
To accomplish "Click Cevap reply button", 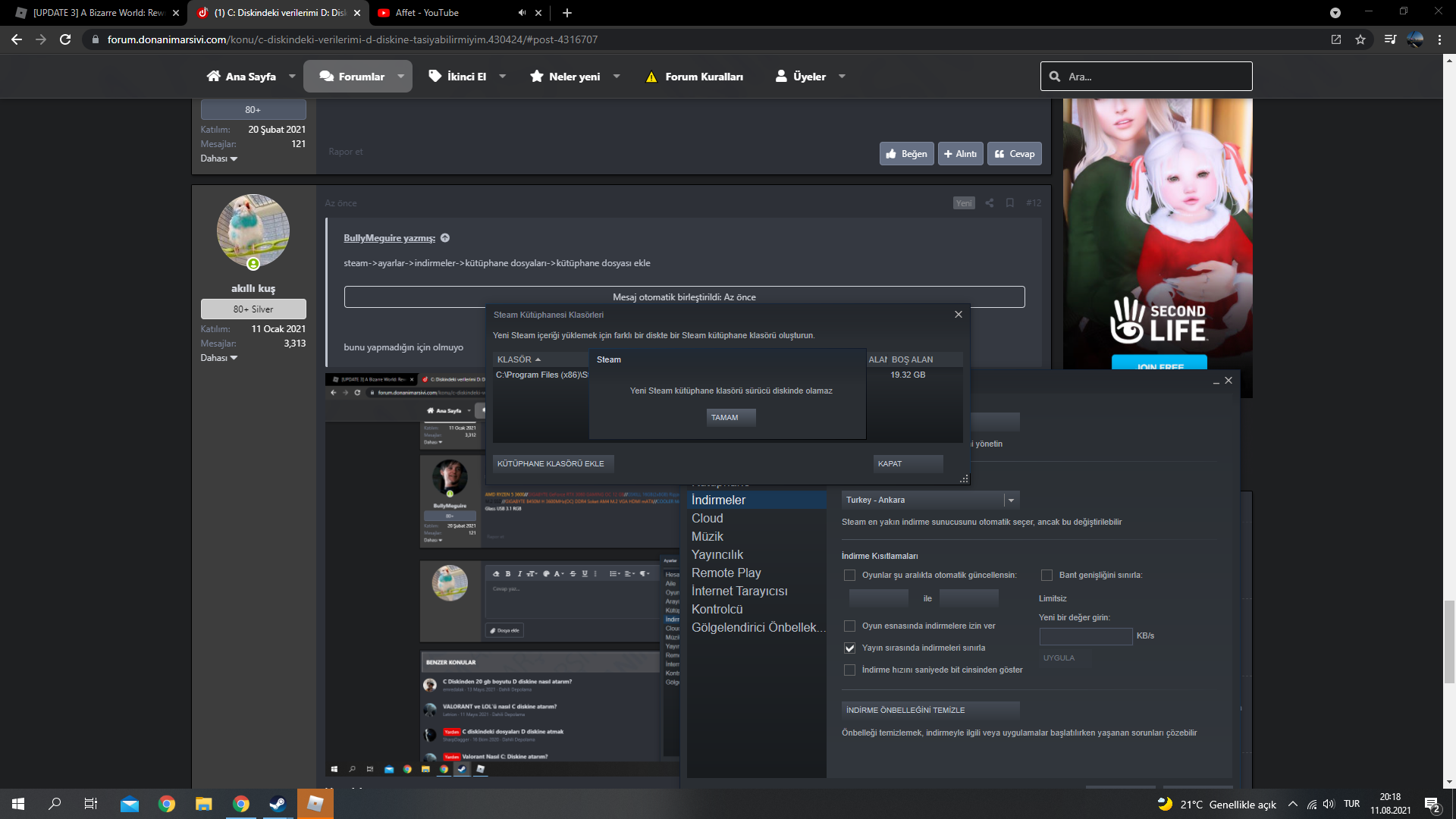I will click(x=1015, y=154).
